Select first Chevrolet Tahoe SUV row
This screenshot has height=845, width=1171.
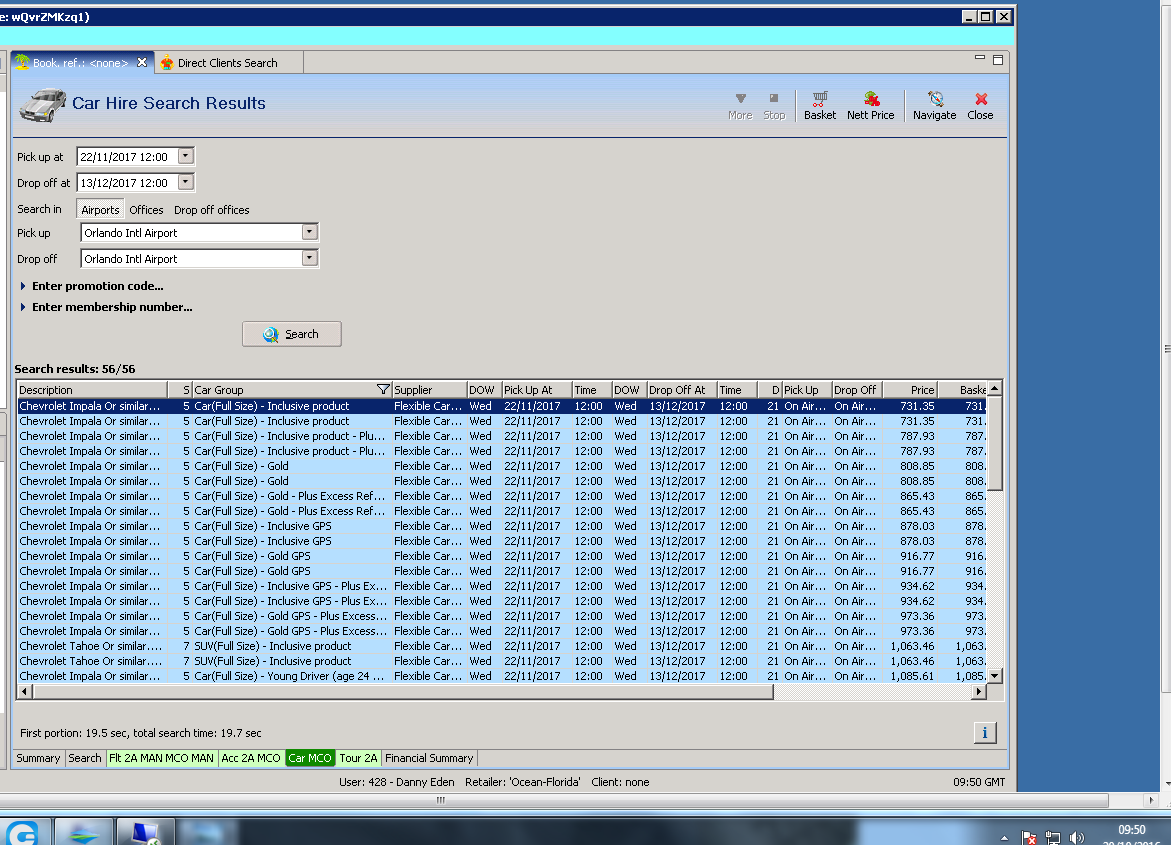coord(502,646)
